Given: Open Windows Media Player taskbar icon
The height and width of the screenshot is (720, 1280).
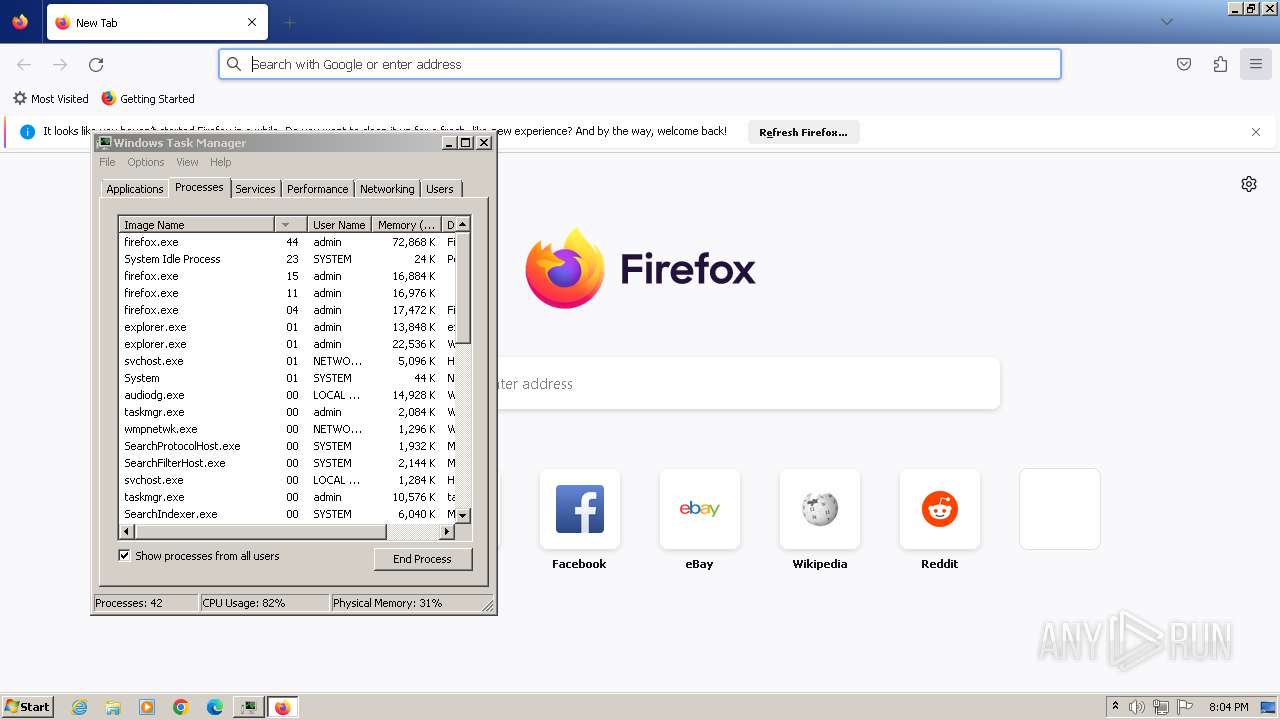Looking at the screenshot, I should click(147, 707).
